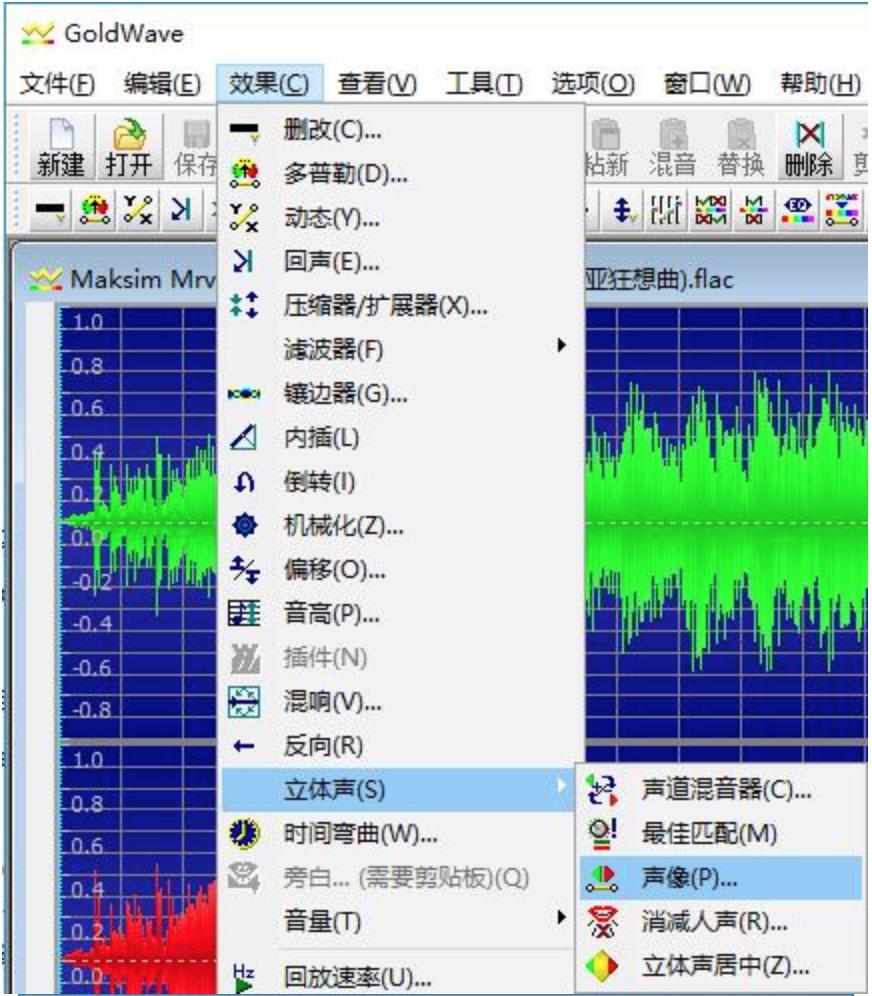Viewport: 872px width, 996px height.
Task: Expand the 音量(T) submenu
Action: click(400, 921)
